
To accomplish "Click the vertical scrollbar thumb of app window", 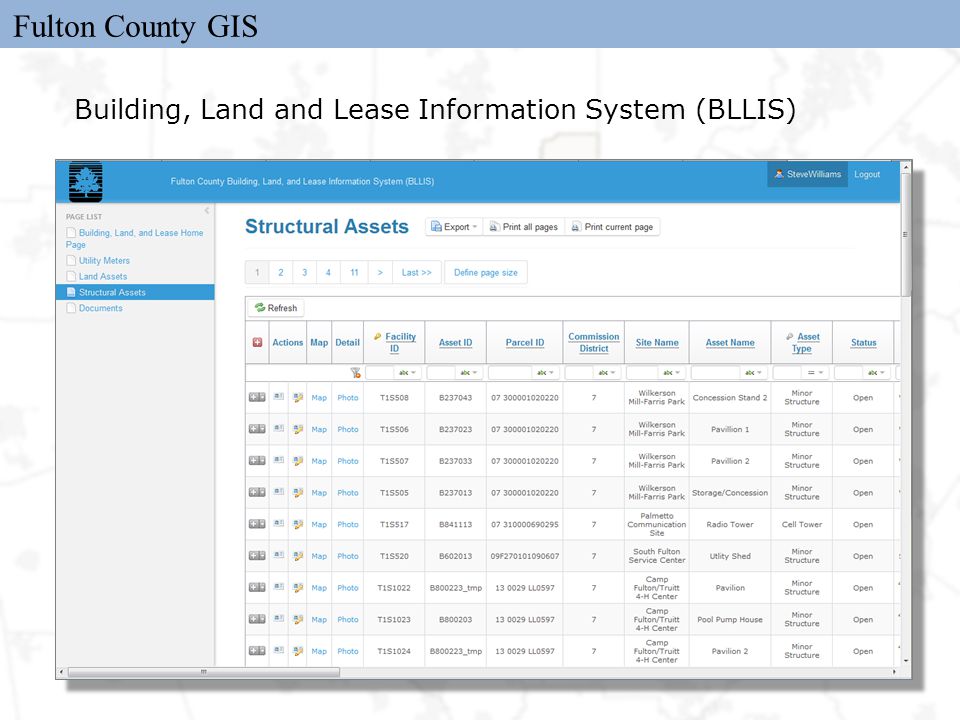I will point(905,234).
